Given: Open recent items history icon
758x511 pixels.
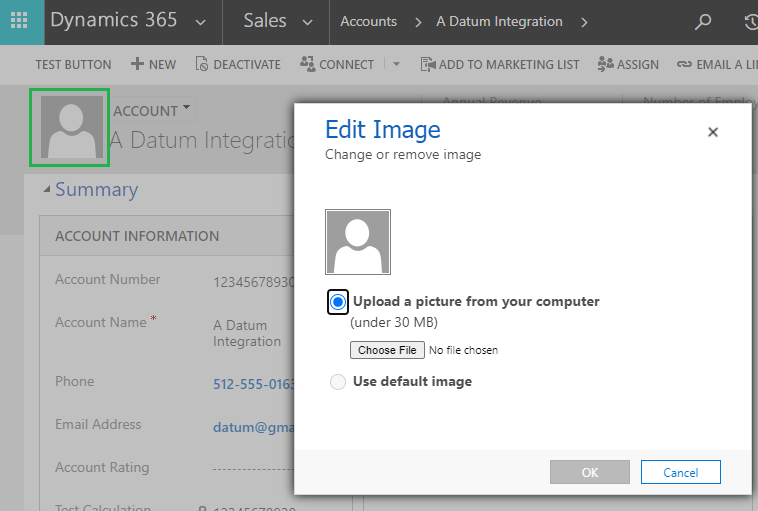Looking at the screenshot, I should click(751, 22).
